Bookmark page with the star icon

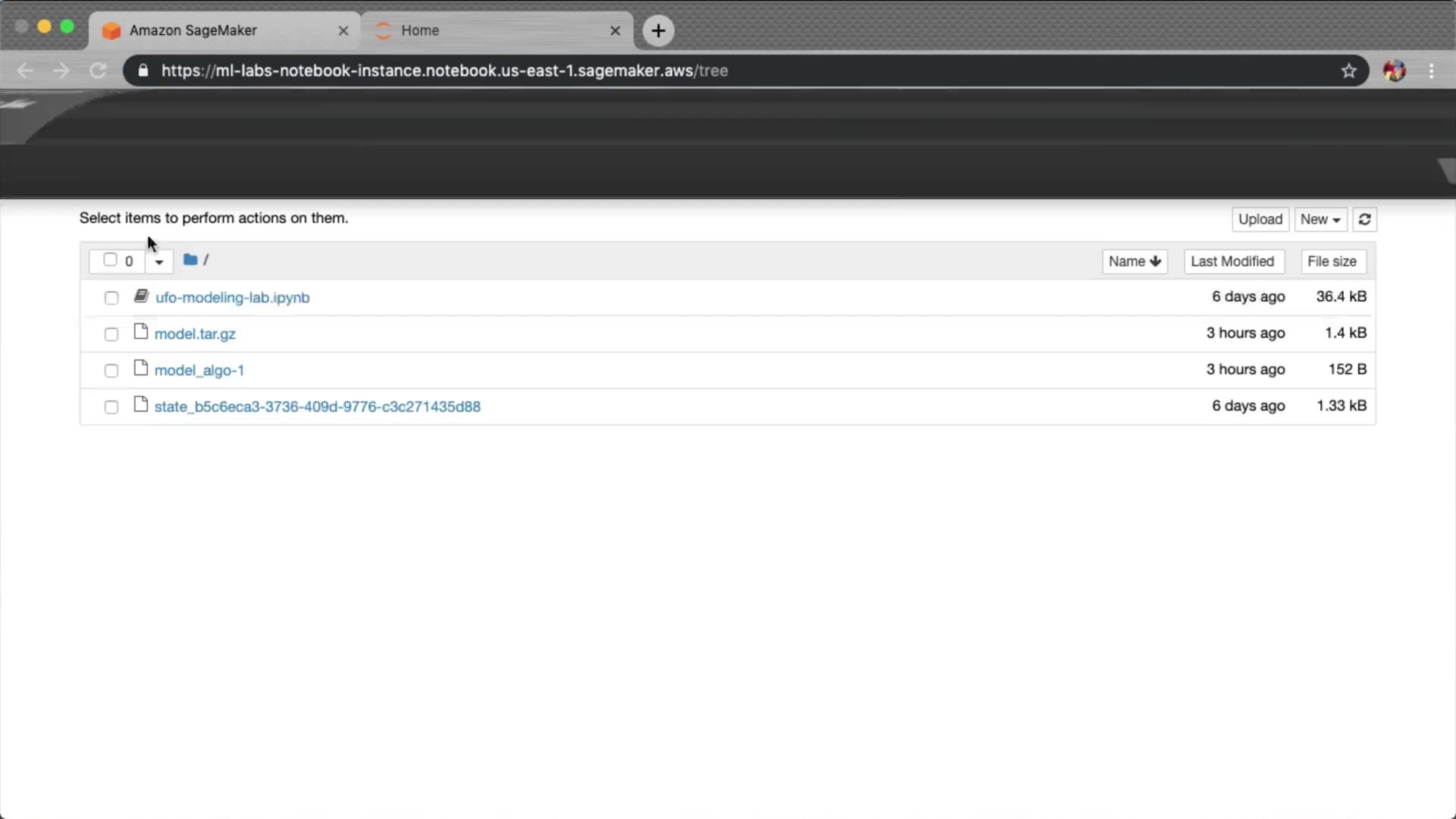point(1348,71)
